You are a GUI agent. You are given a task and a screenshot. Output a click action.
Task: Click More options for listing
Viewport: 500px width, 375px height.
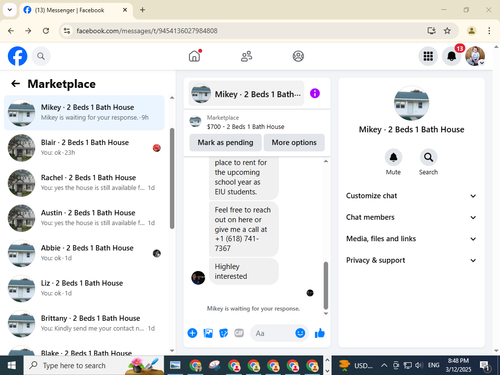pos(294,143)
